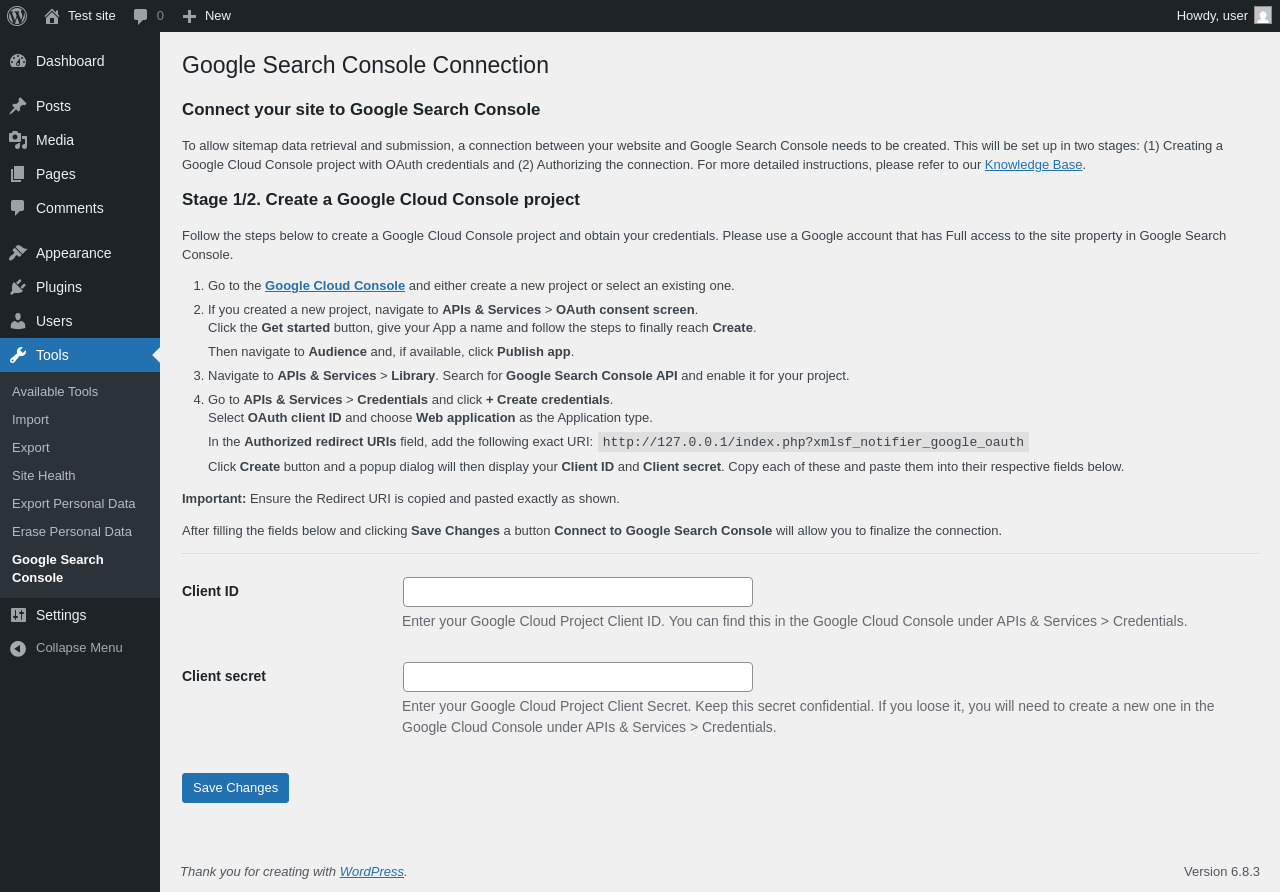The width and height of the screenshot is (1280, 892).
Task: Click the Users person icon
Action: pyautogui.click(x=18, y=321)
